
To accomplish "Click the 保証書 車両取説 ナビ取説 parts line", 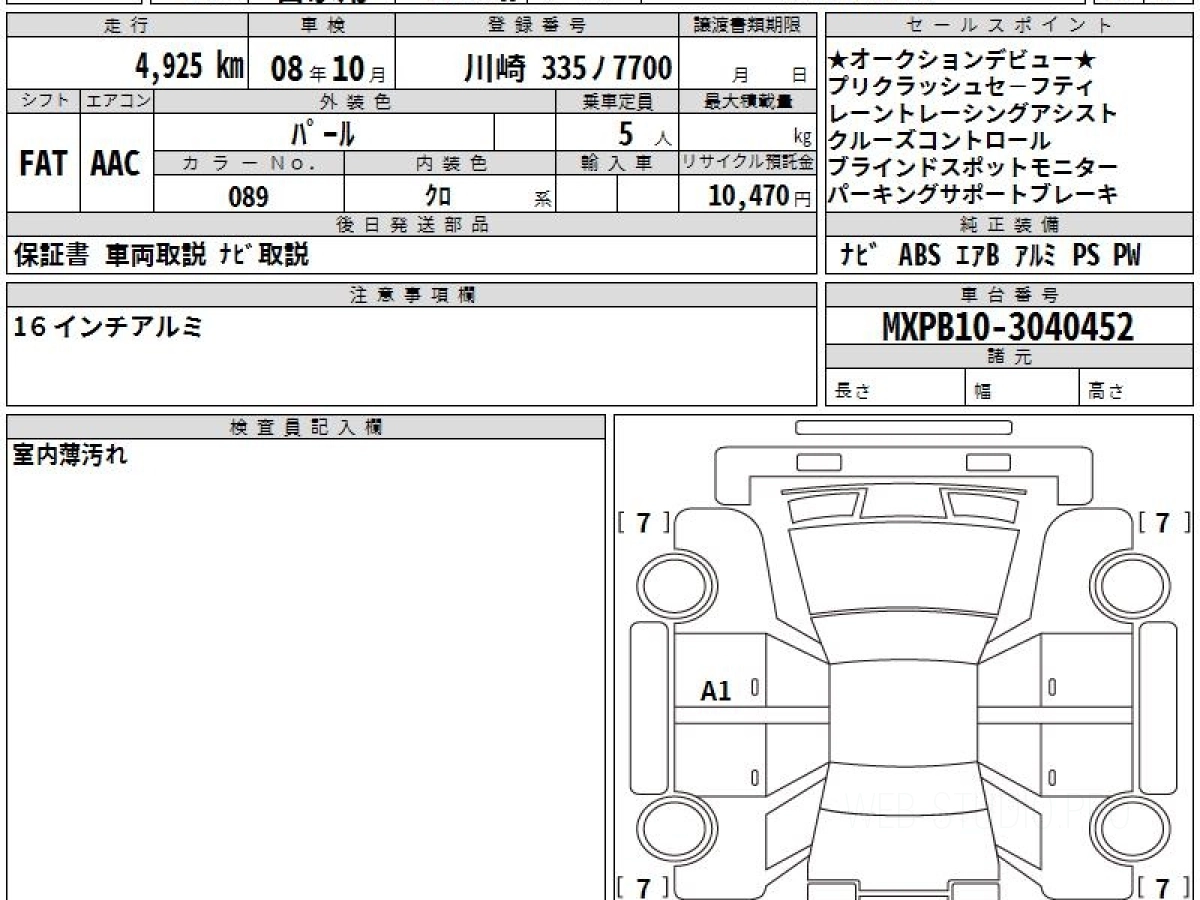I will point(162,256).
